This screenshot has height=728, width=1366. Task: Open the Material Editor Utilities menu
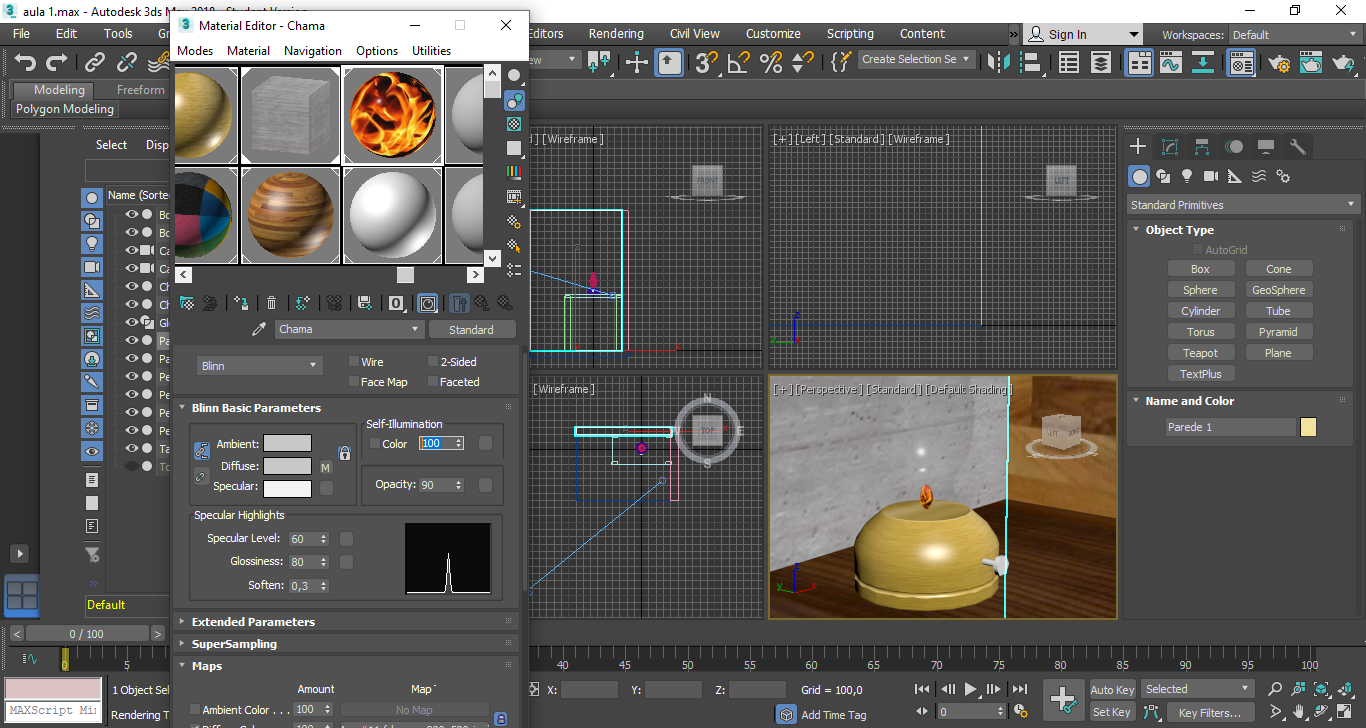click(x=431, y=51)
